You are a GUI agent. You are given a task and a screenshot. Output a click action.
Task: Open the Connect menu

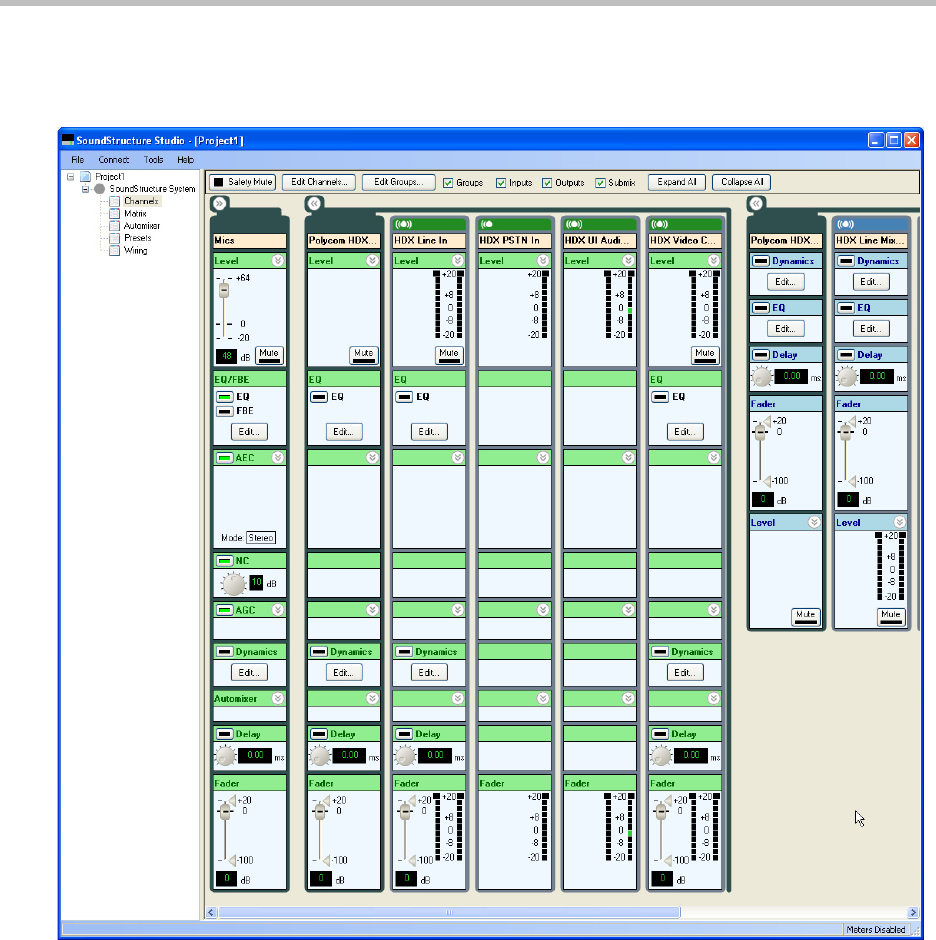[x=113, y=160]
